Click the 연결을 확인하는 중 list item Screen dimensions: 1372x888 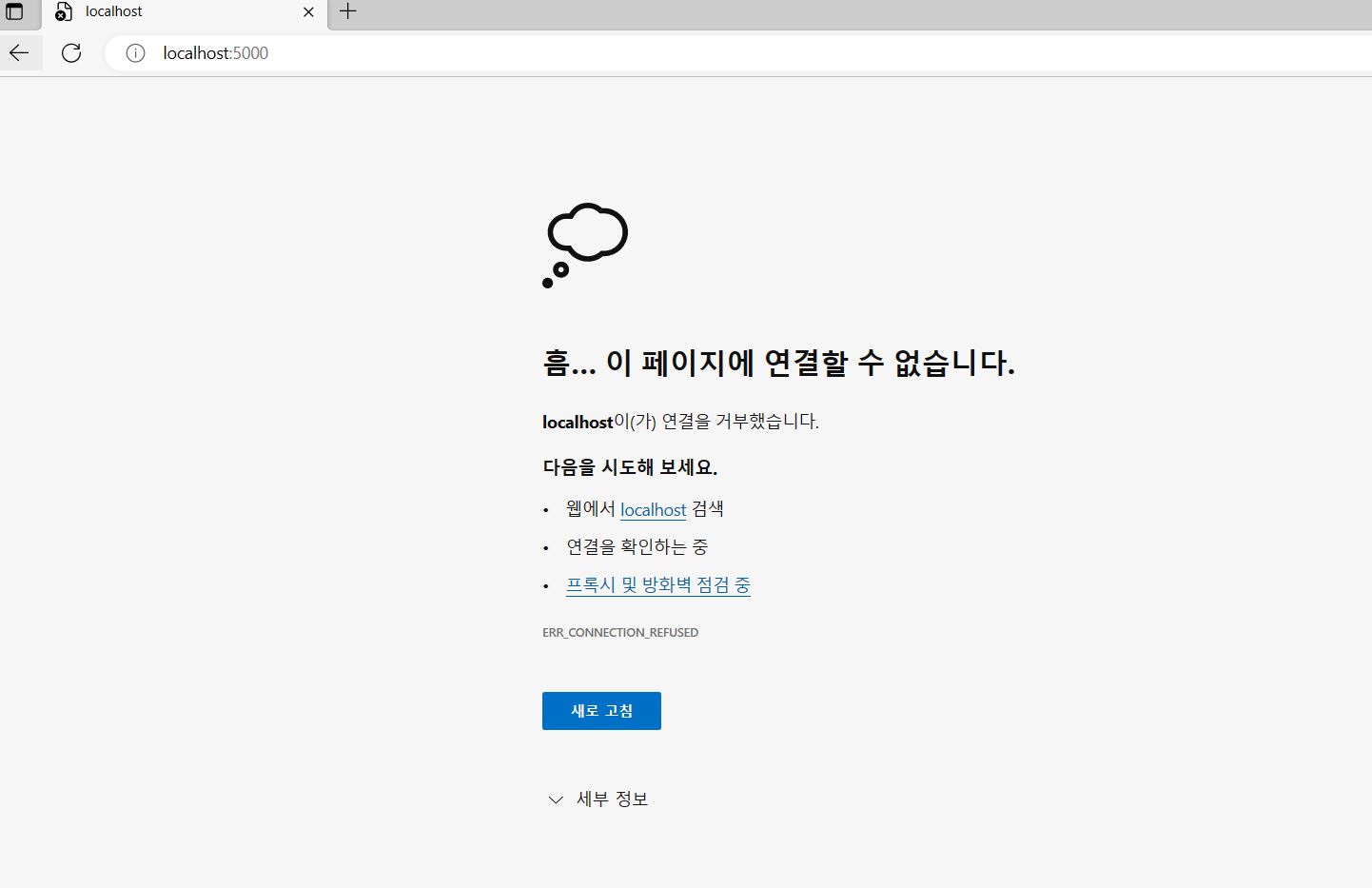coord(637,547)
